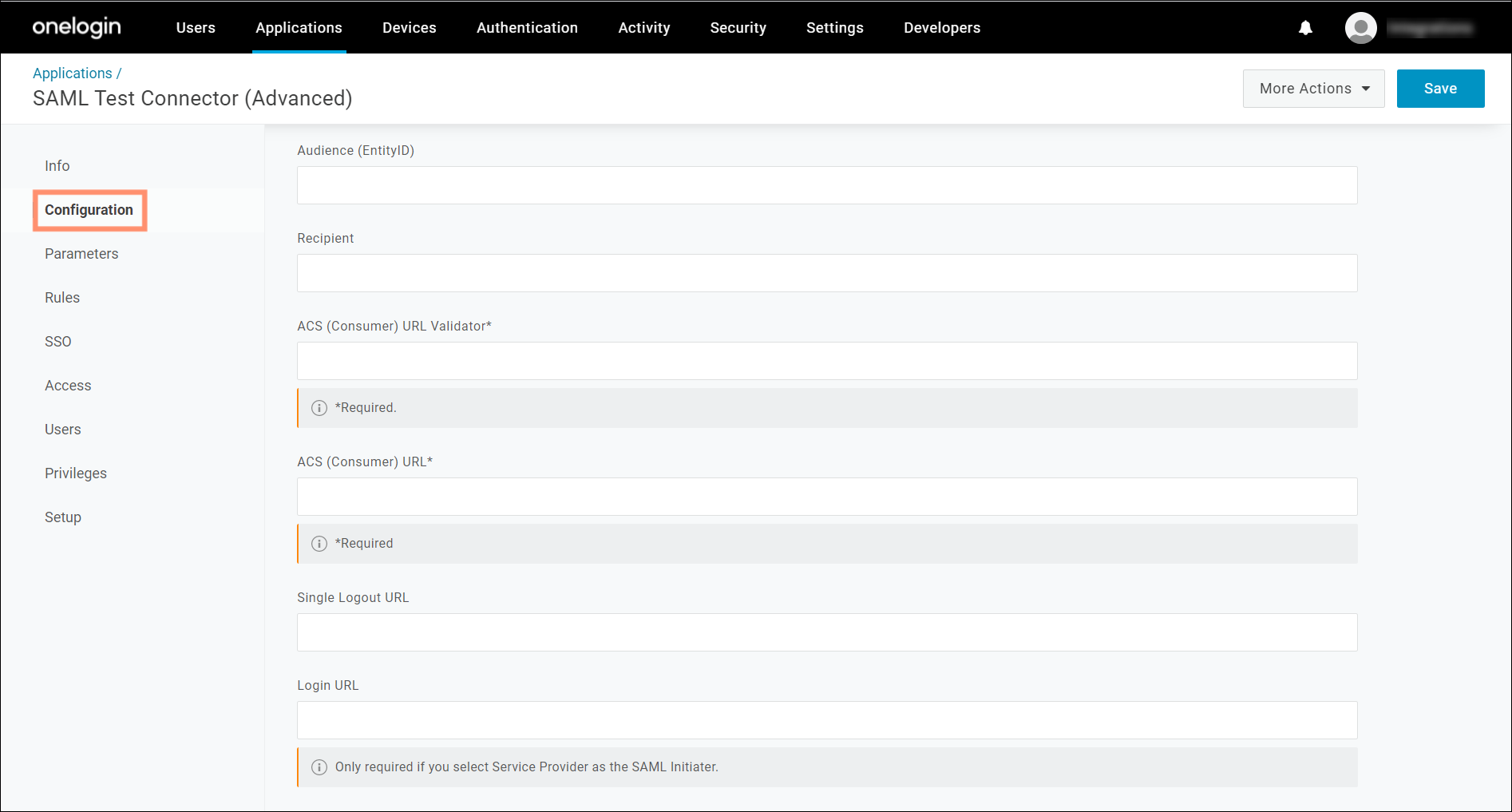Image resolution: width=1512 pixels, height=812 pixels.
Task: Expand the More Actions dropdown
Action: pos(1313,89)
